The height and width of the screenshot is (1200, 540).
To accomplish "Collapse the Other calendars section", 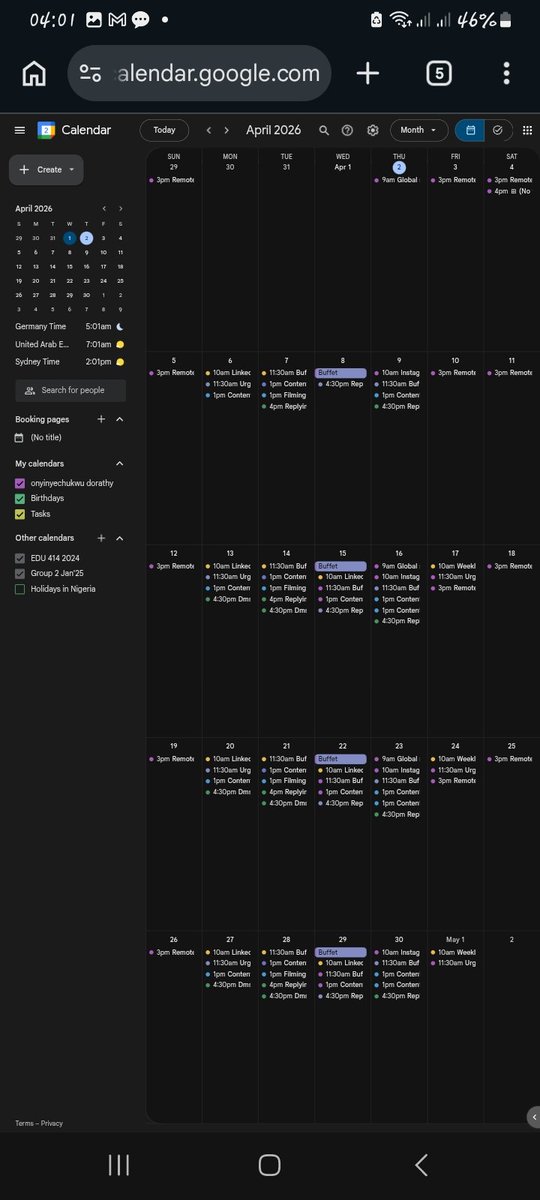I will click(120, 538).
